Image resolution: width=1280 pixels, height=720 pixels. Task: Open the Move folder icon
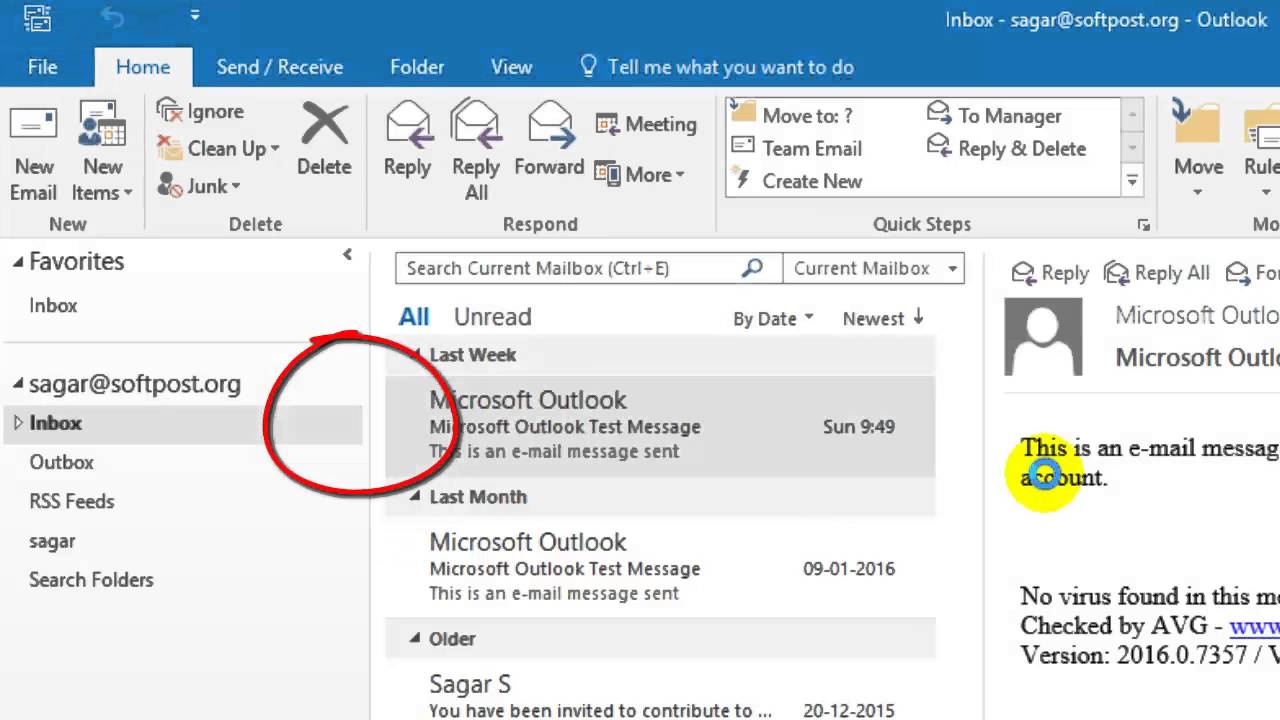point(1198,126)
